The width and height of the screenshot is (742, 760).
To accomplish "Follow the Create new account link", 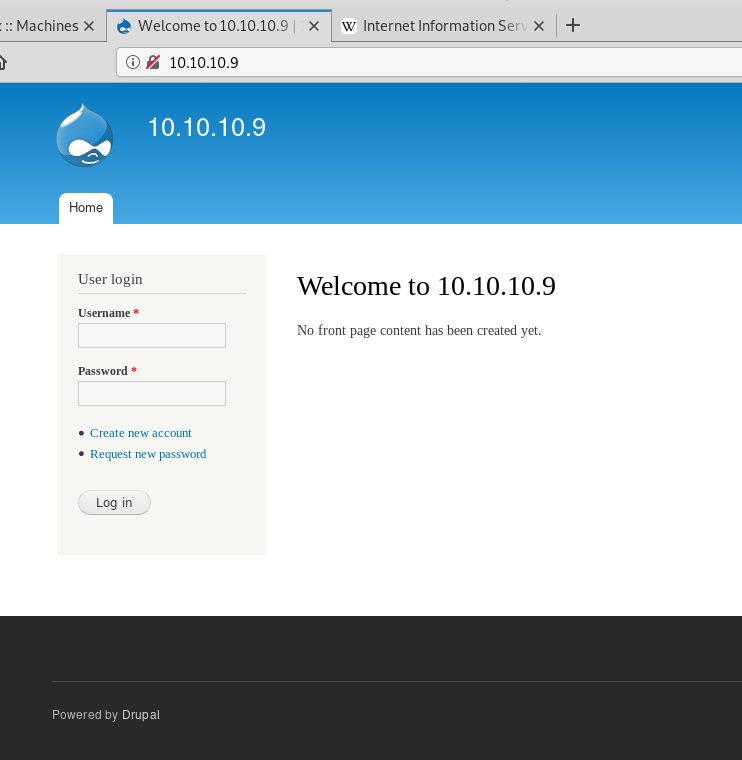I will pos(140,433).
